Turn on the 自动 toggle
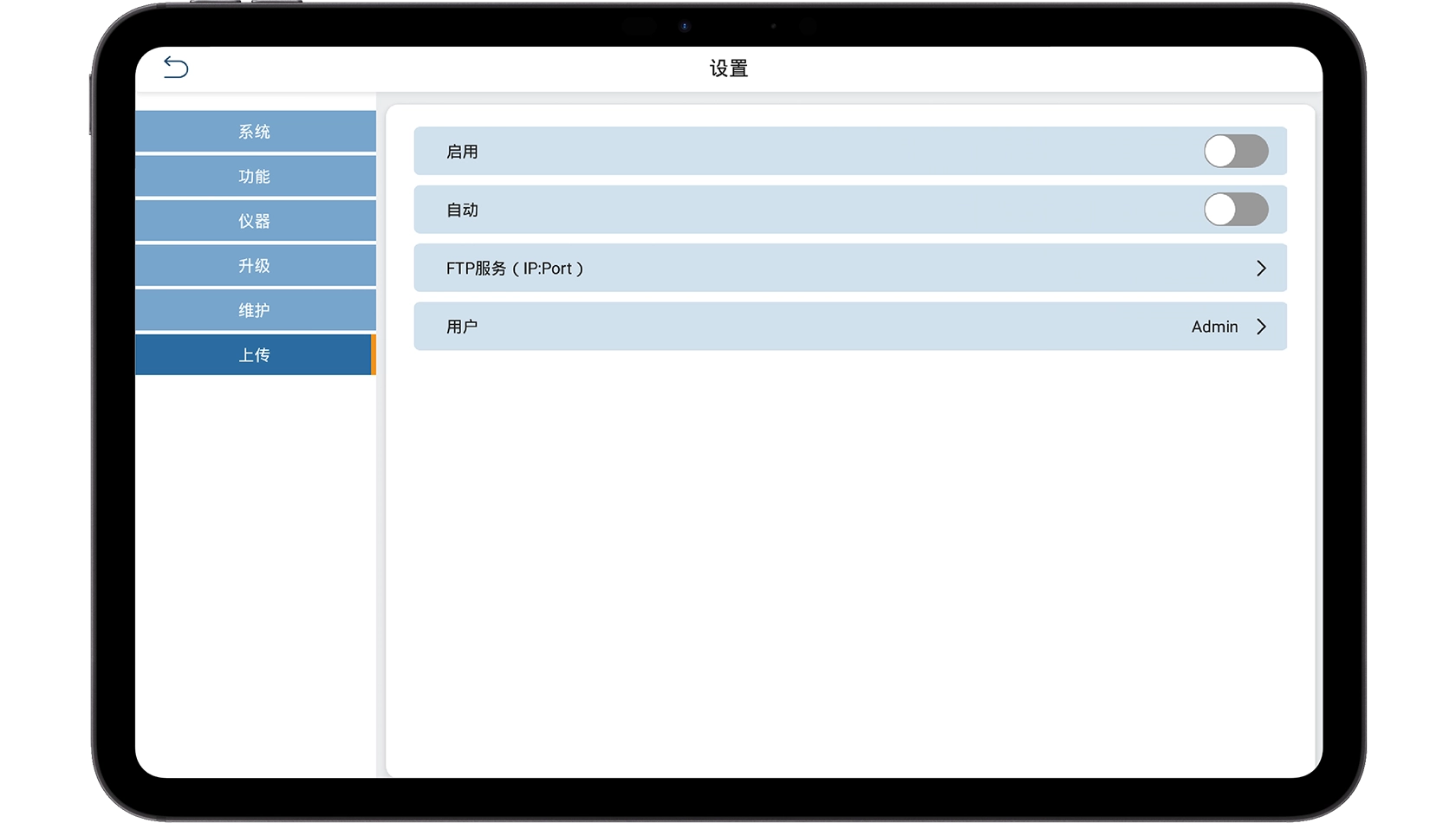1456x823 pixels. (x=1235, y=210)
